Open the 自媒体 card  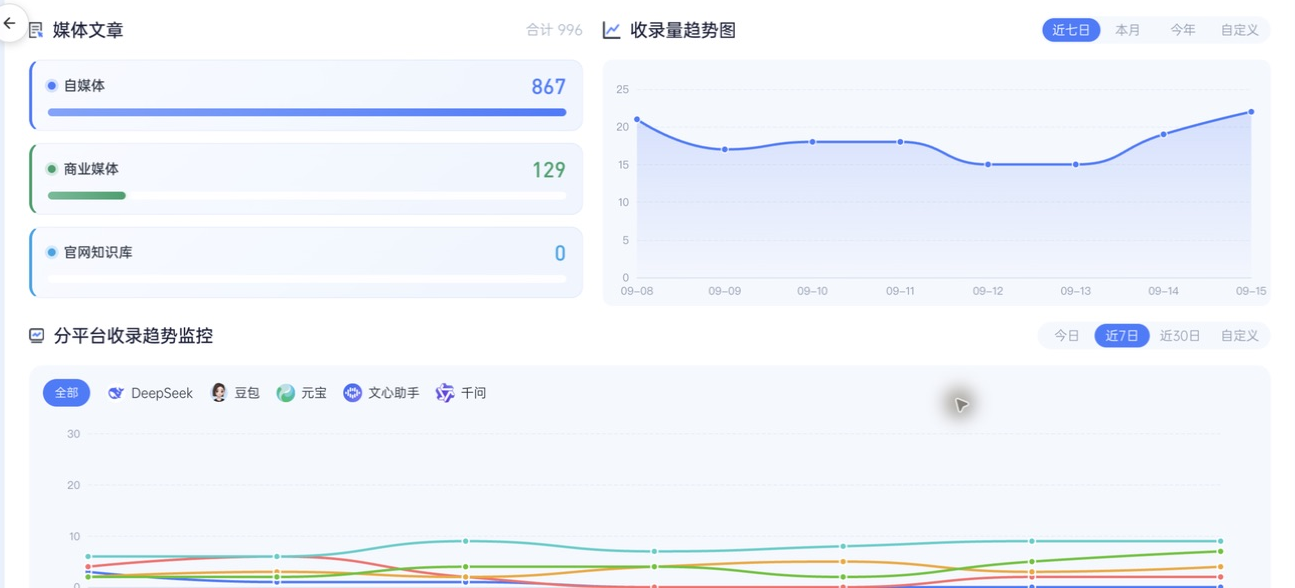pyautogui.click(x=306, y=96)
